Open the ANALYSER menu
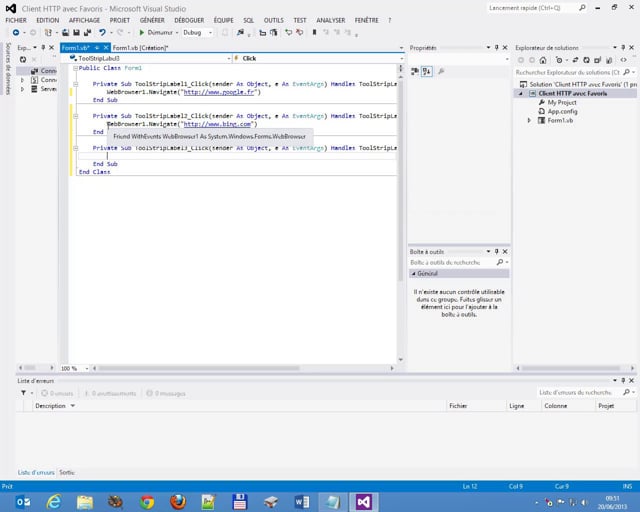Viewport: 640px width, 512px height. tap(331, 20)
